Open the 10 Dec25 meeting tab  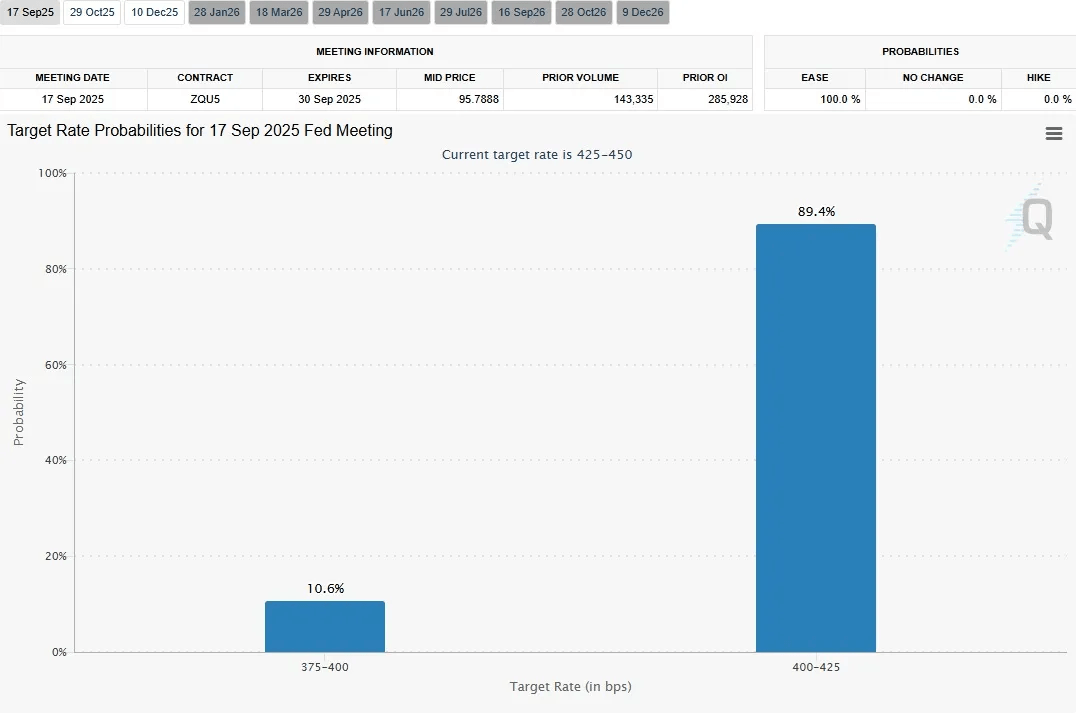154,13
